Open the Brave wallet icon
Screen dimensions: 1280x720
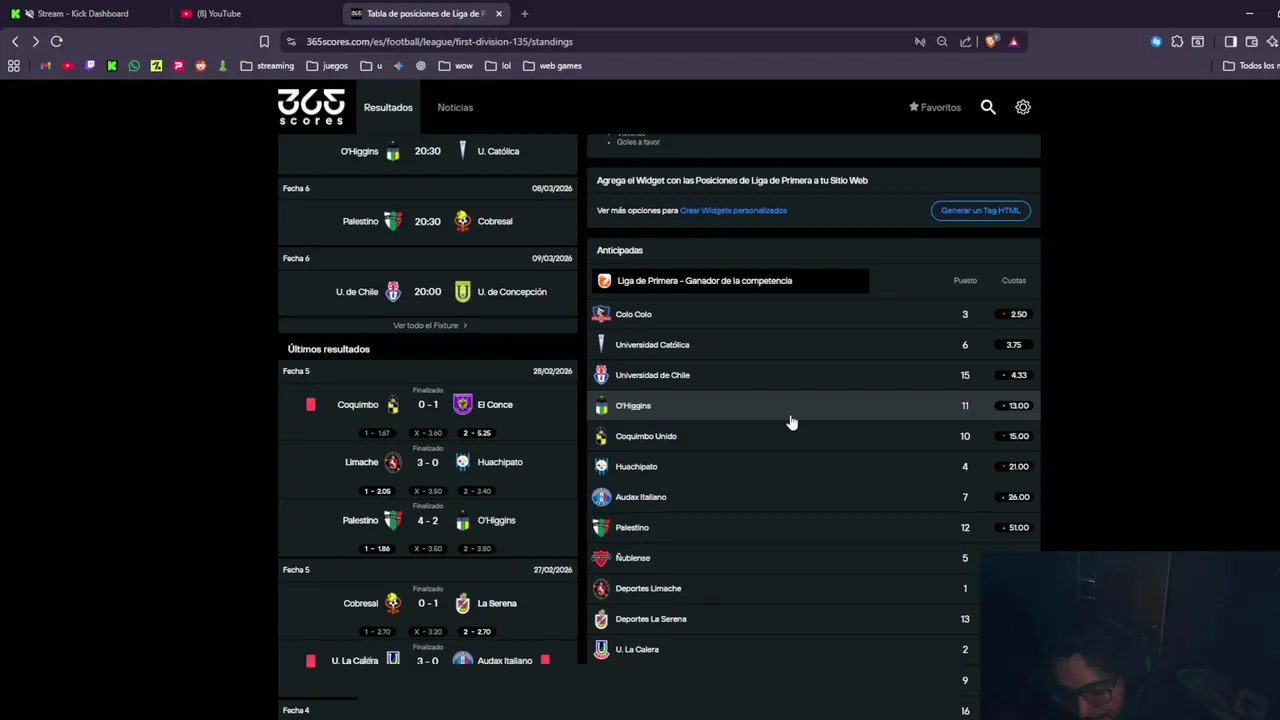pyautogui.click(x=1251, y=41)
